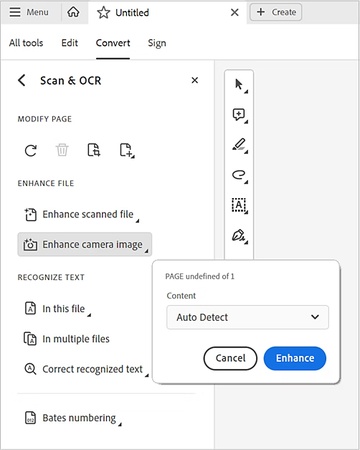Rotate page using the rotate icon
Viewport: 360px width, 450px height.
point(31,150)
